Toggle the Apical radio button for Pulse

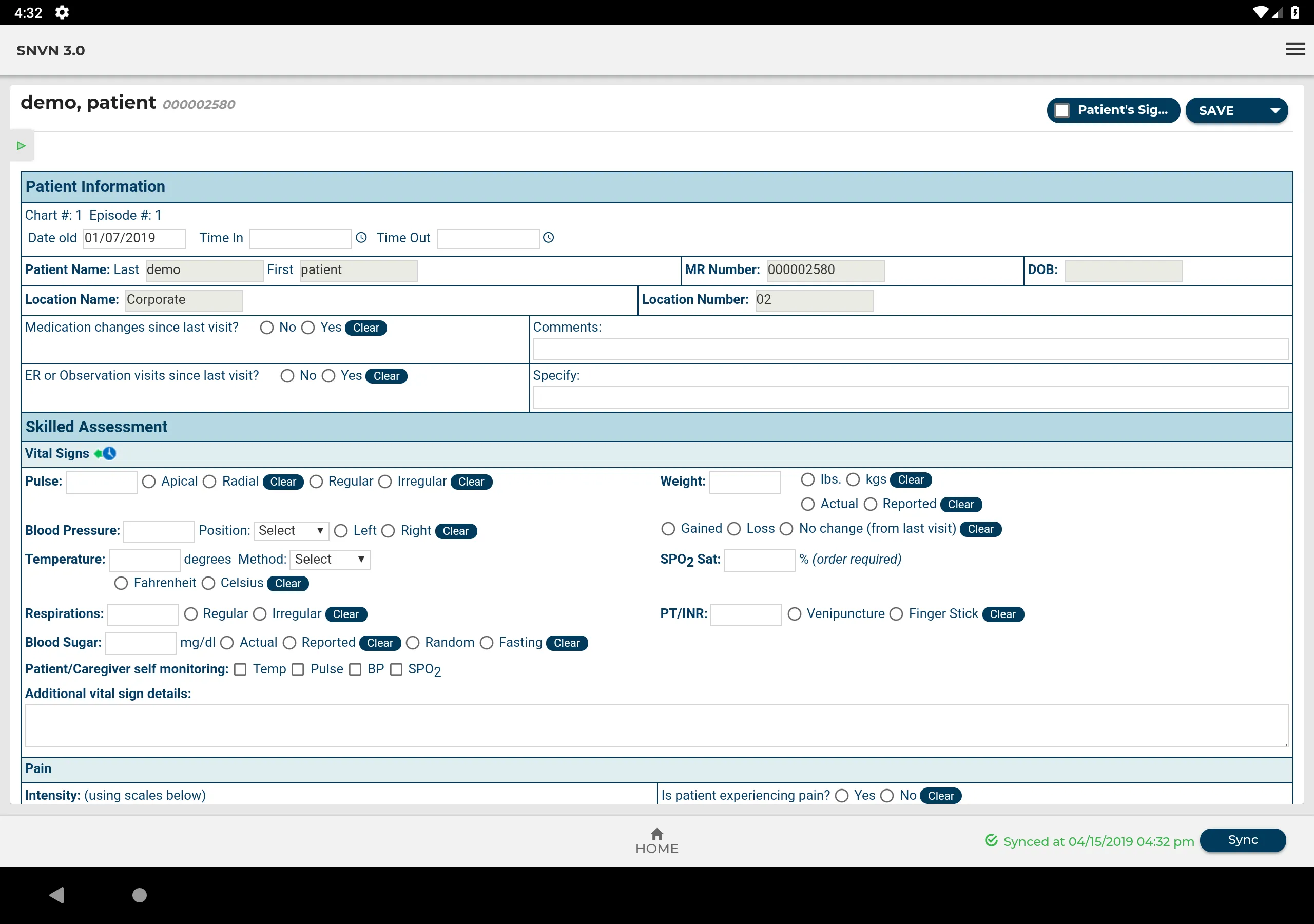pyautogui.click(x=149, y=482)
